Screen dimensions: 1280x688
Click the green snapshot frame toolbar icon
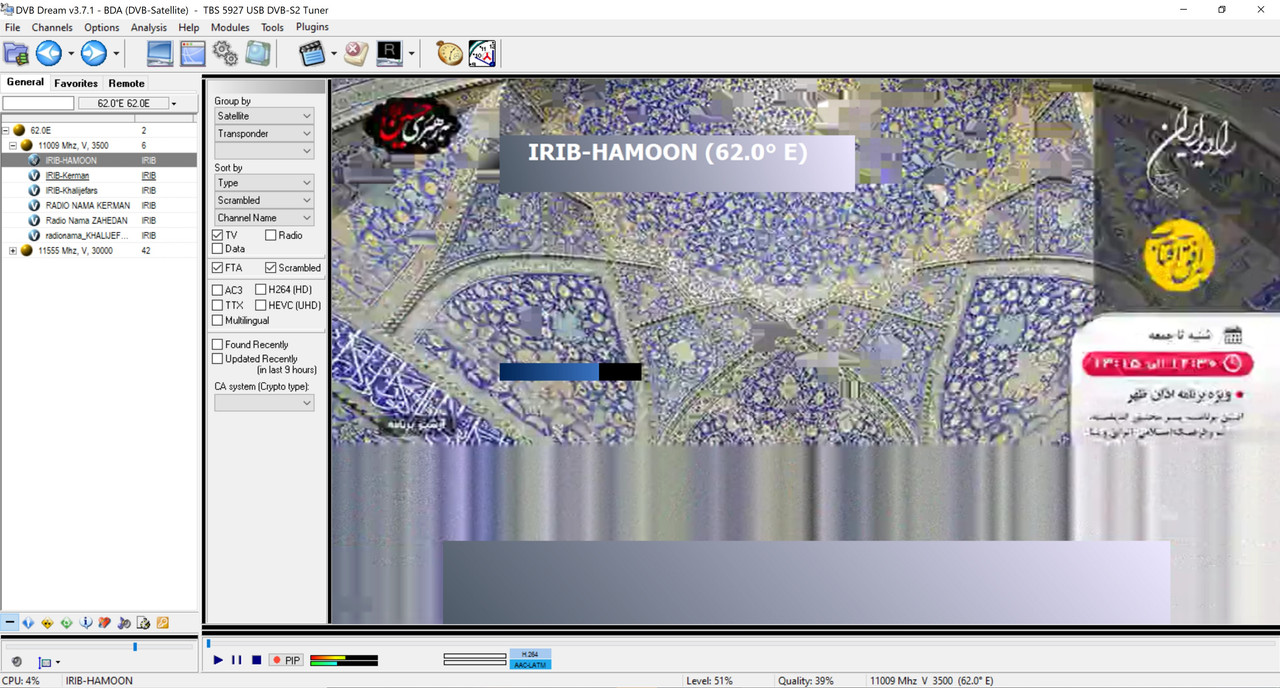coord(258,53)
